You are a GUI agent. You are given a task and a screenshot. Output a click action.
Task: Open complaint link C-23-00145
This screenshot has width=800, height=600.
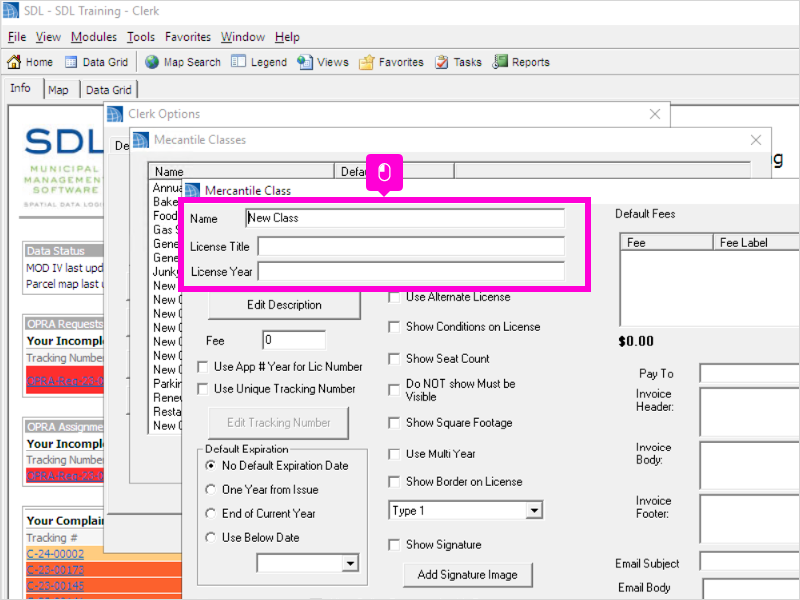[55, 586]
